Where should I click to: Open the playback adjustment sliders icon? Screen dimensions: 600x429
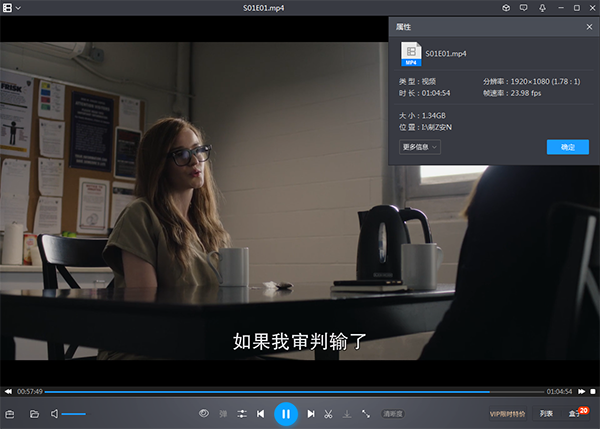[242, 414]
